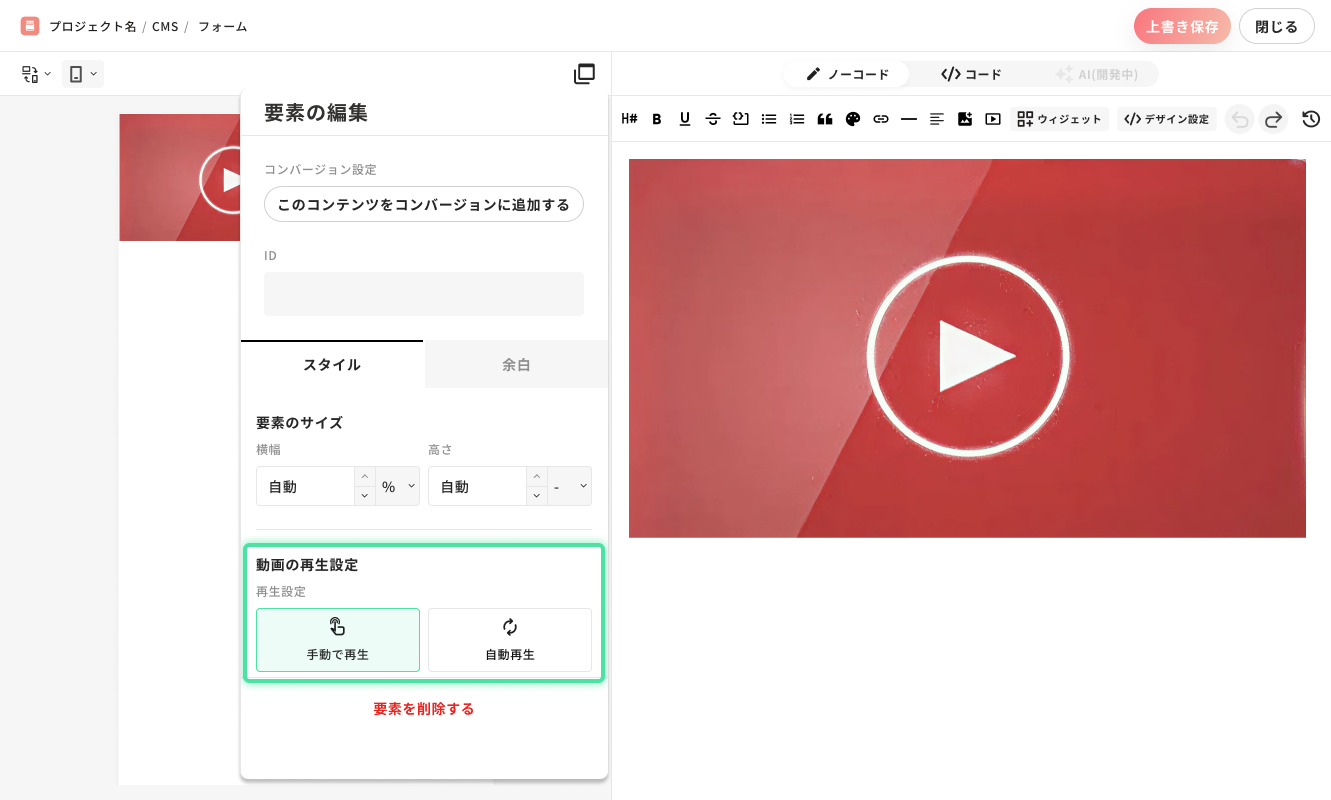Open the height unit dropdown
1331x800 pixels.
[x=569, y=487]
